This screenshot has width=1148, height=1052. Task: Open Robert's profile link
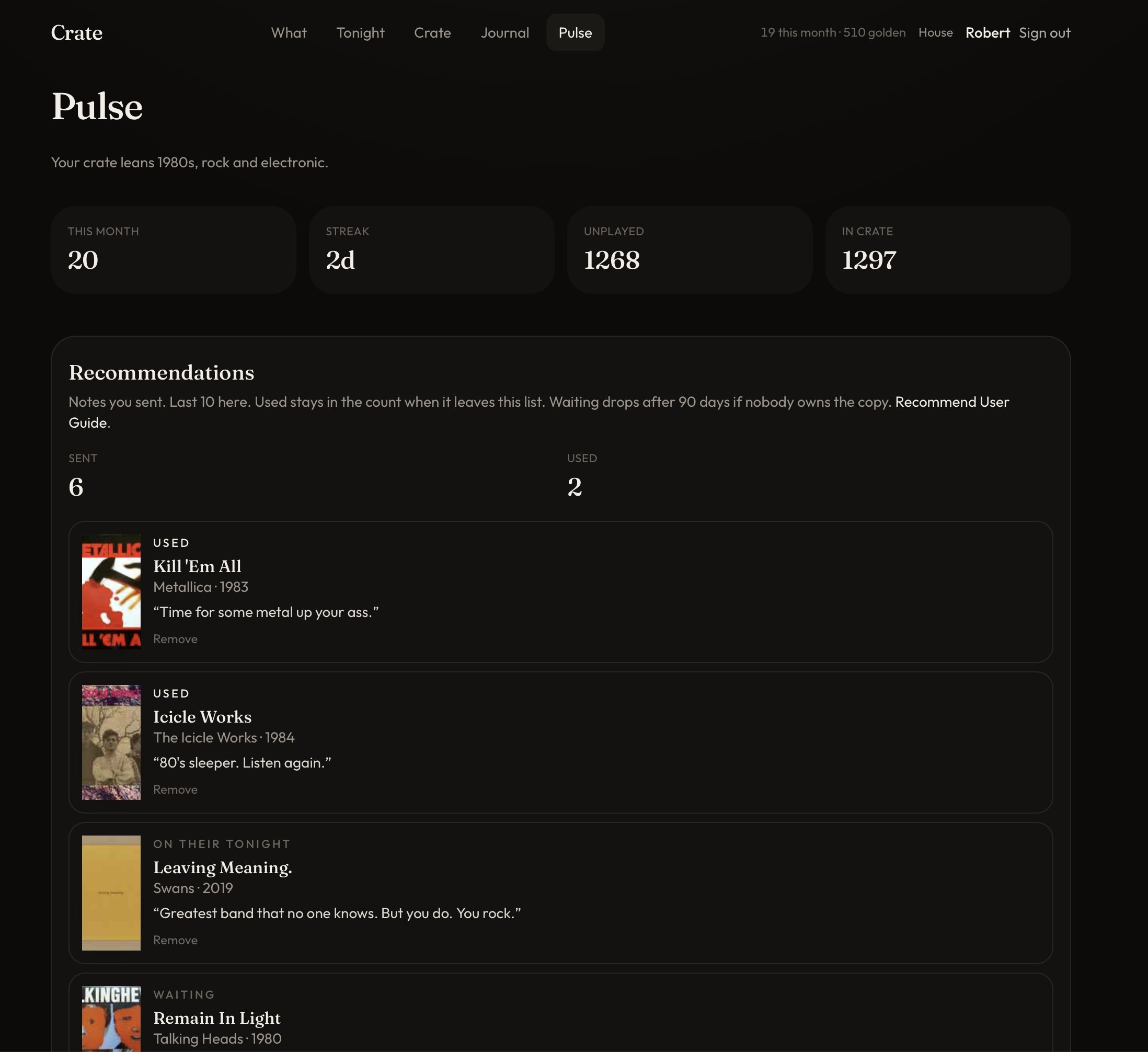point(988,32)
